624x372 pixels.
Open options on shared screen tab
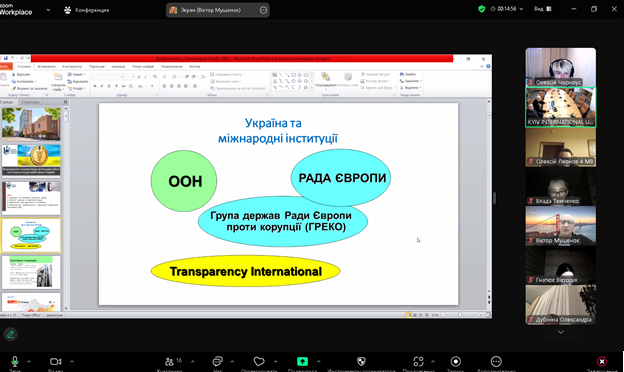click(263, 10)
